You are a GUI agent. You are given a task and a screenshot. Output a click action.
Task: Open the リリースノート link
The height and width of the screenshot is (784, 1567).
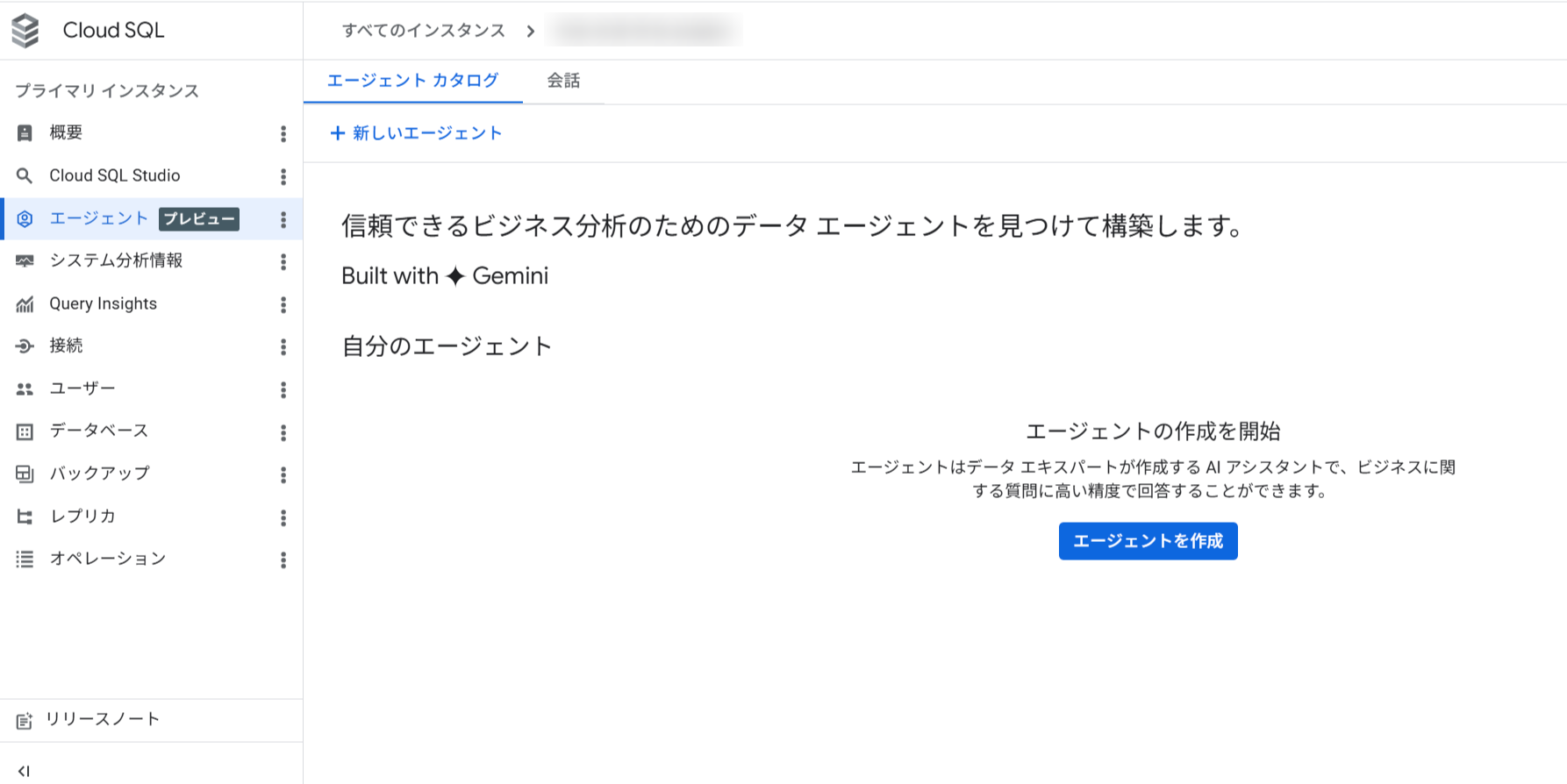[103, 720]
